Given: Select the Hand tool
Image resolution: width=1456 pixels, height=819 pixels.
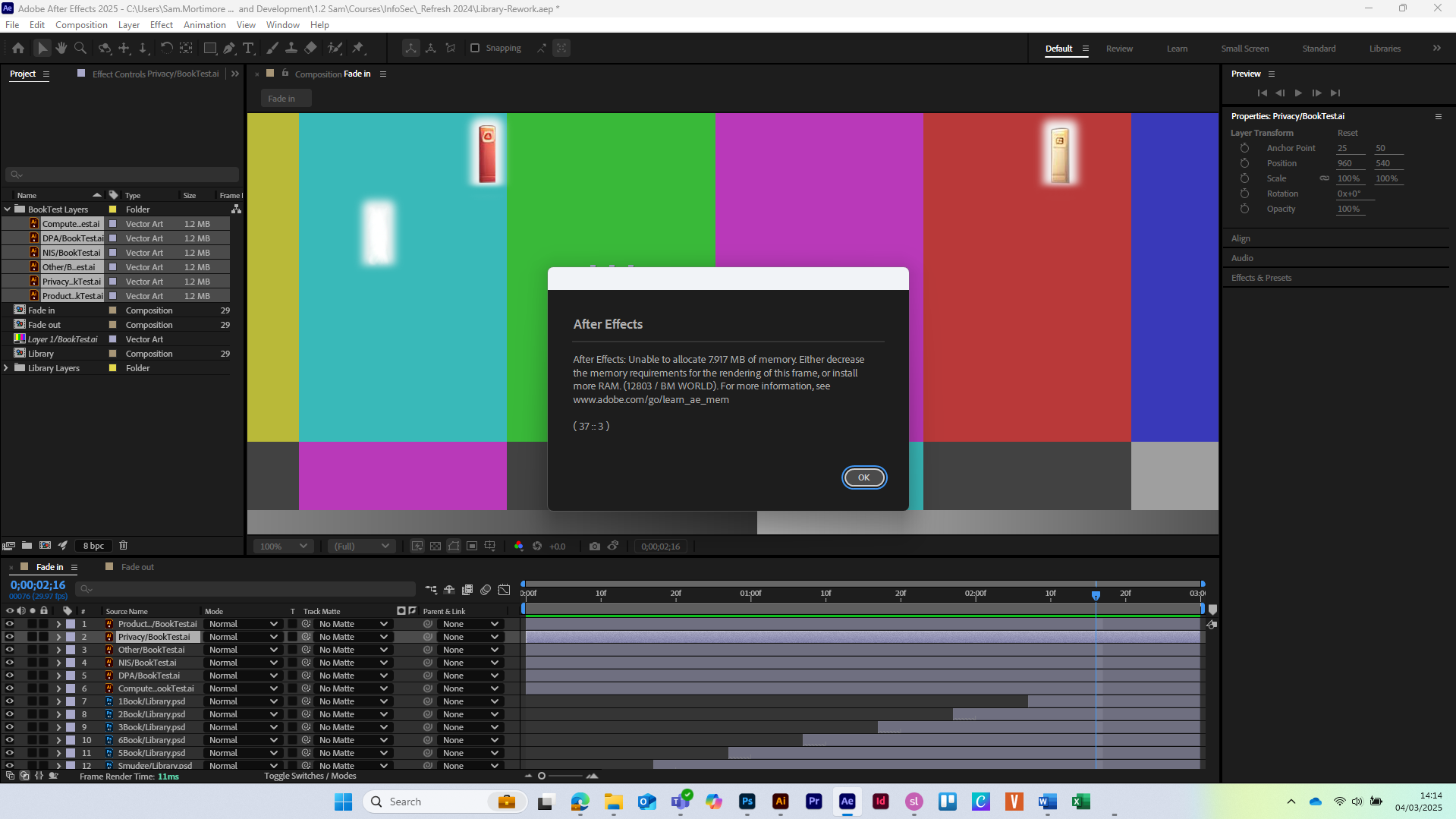Looking at the screenshot, I should tap(61, 48).
